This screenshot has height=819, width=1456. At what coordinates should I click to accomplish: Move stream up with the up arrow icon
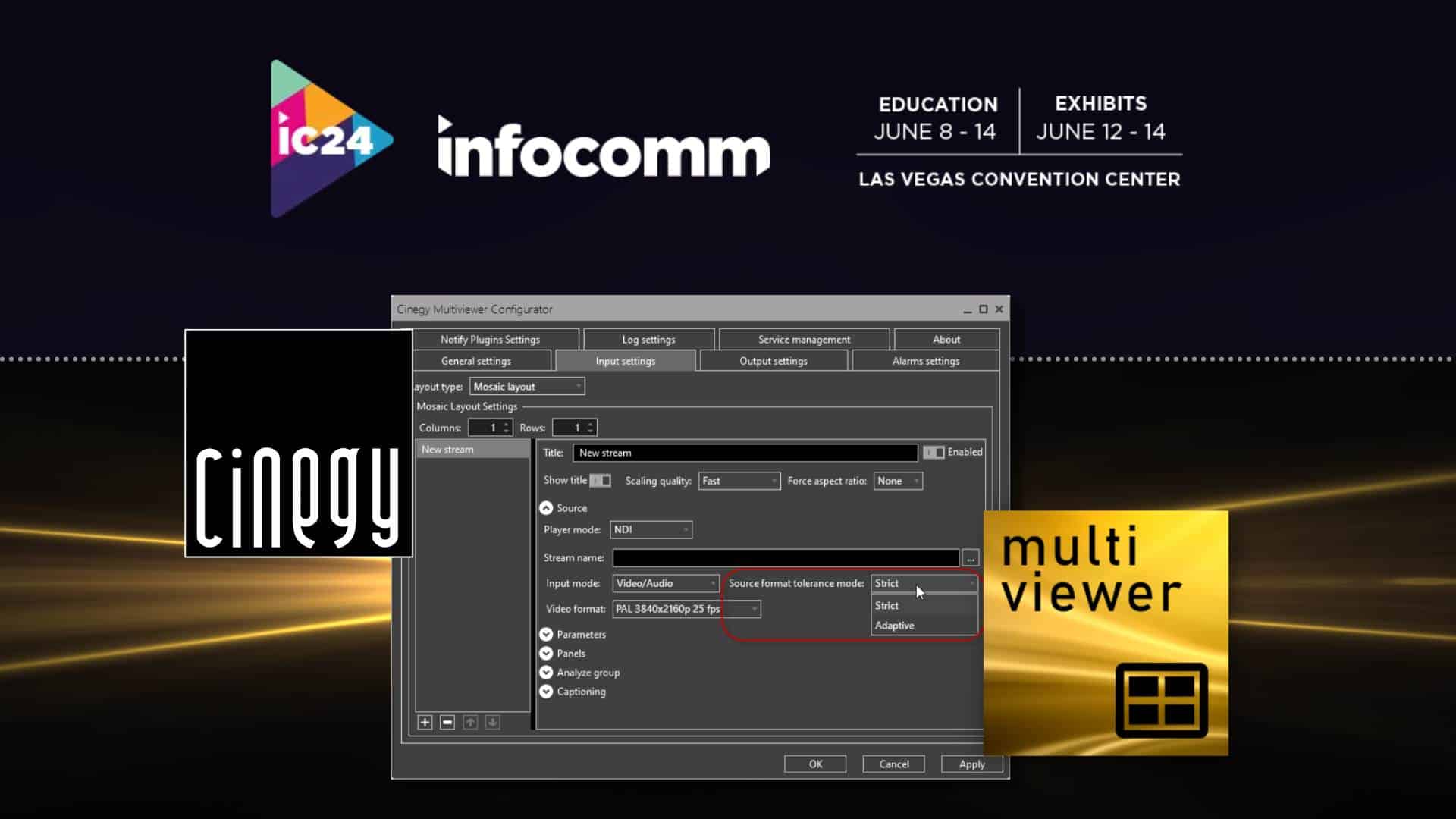tap(470, 722)
